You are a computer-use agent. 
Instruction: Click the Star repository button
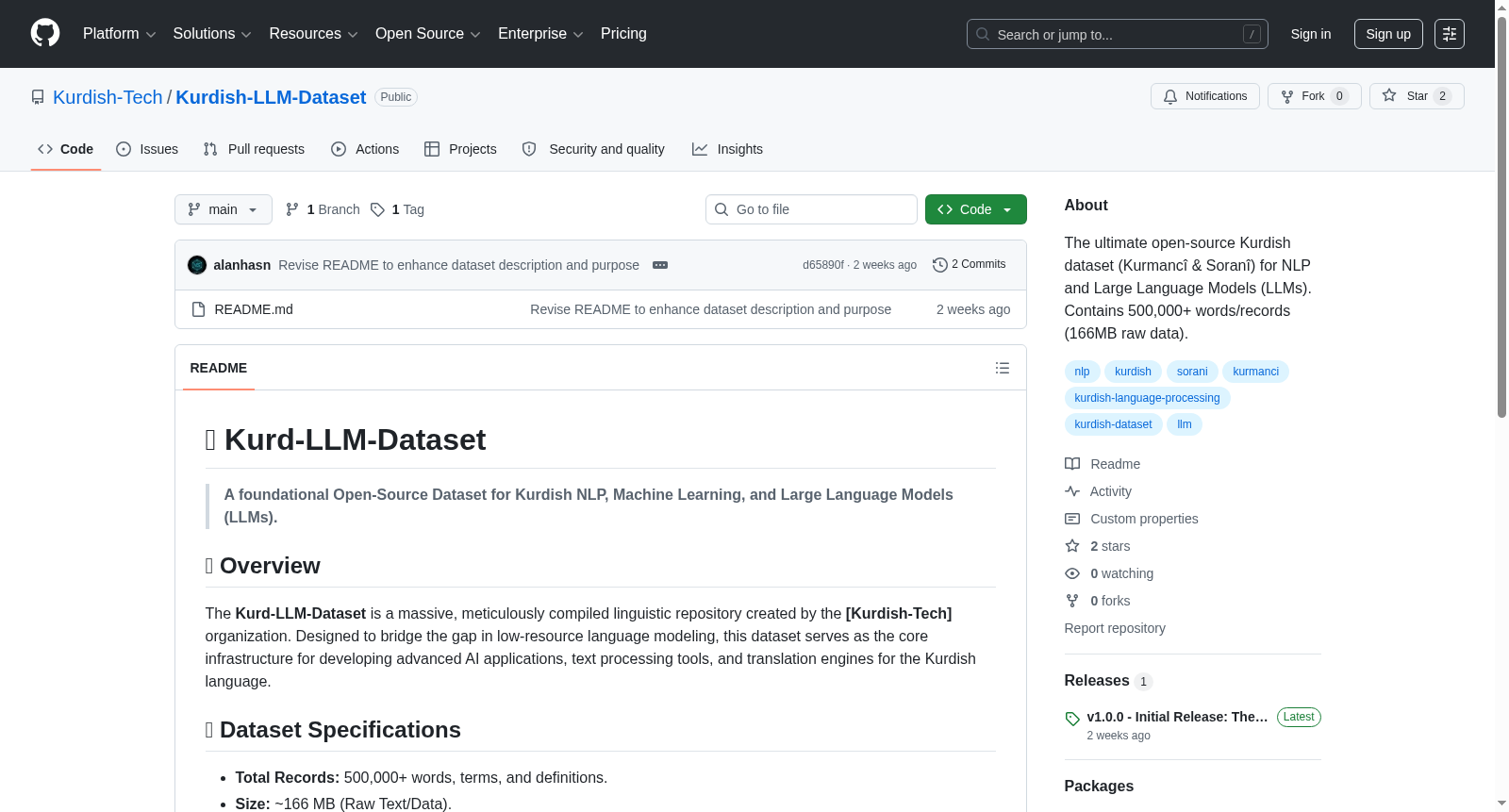coord(1417,96)
